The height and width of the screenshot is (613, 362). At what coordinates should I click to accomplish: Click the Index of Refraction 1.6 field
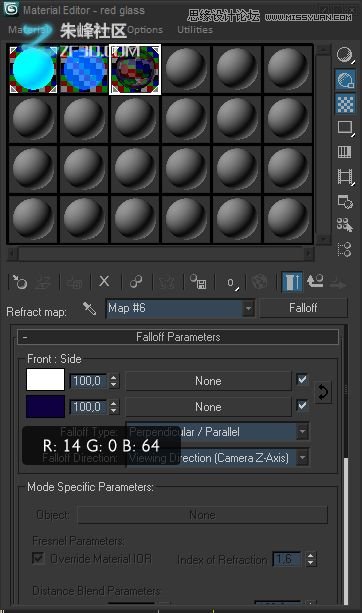[288, 559]
